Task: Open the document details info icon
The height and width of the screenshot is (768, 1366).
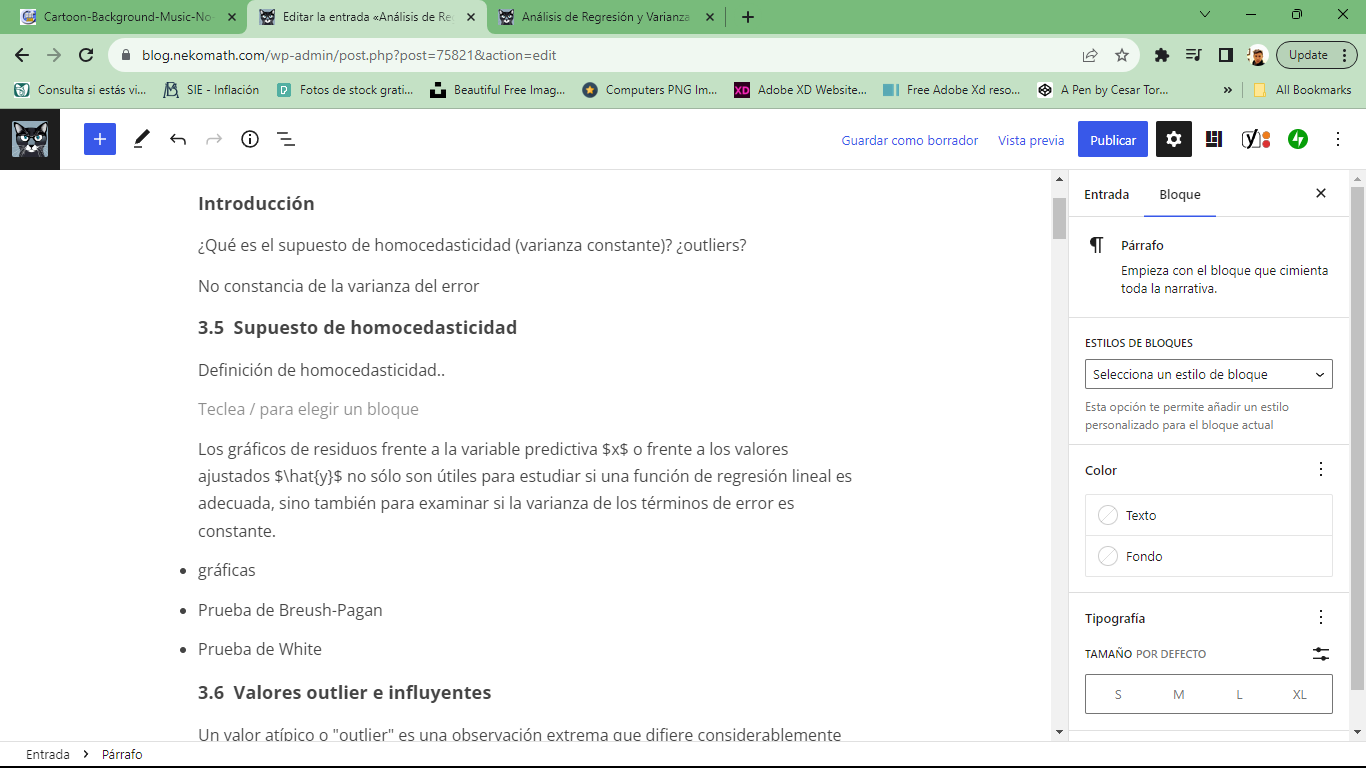Action: point(250,140)
